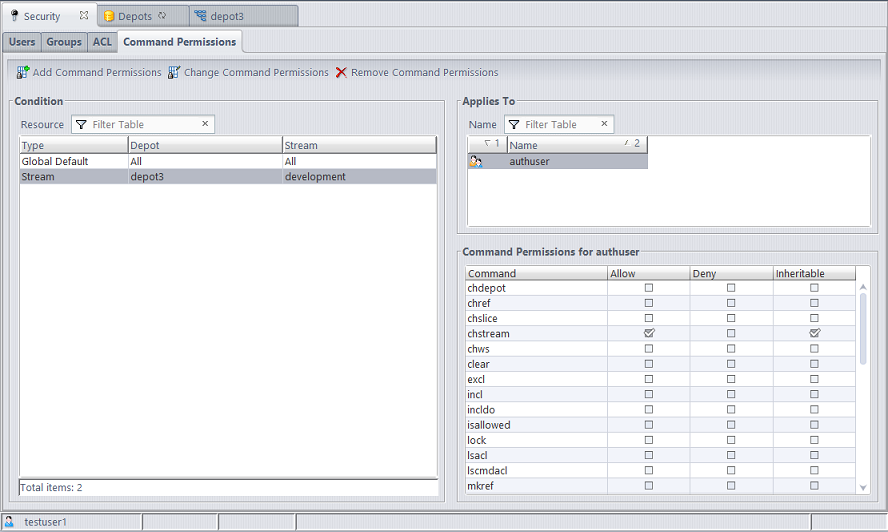Sort by the Command column header
The width and height of the screenshot is (888, 532).
click(536, 273)
